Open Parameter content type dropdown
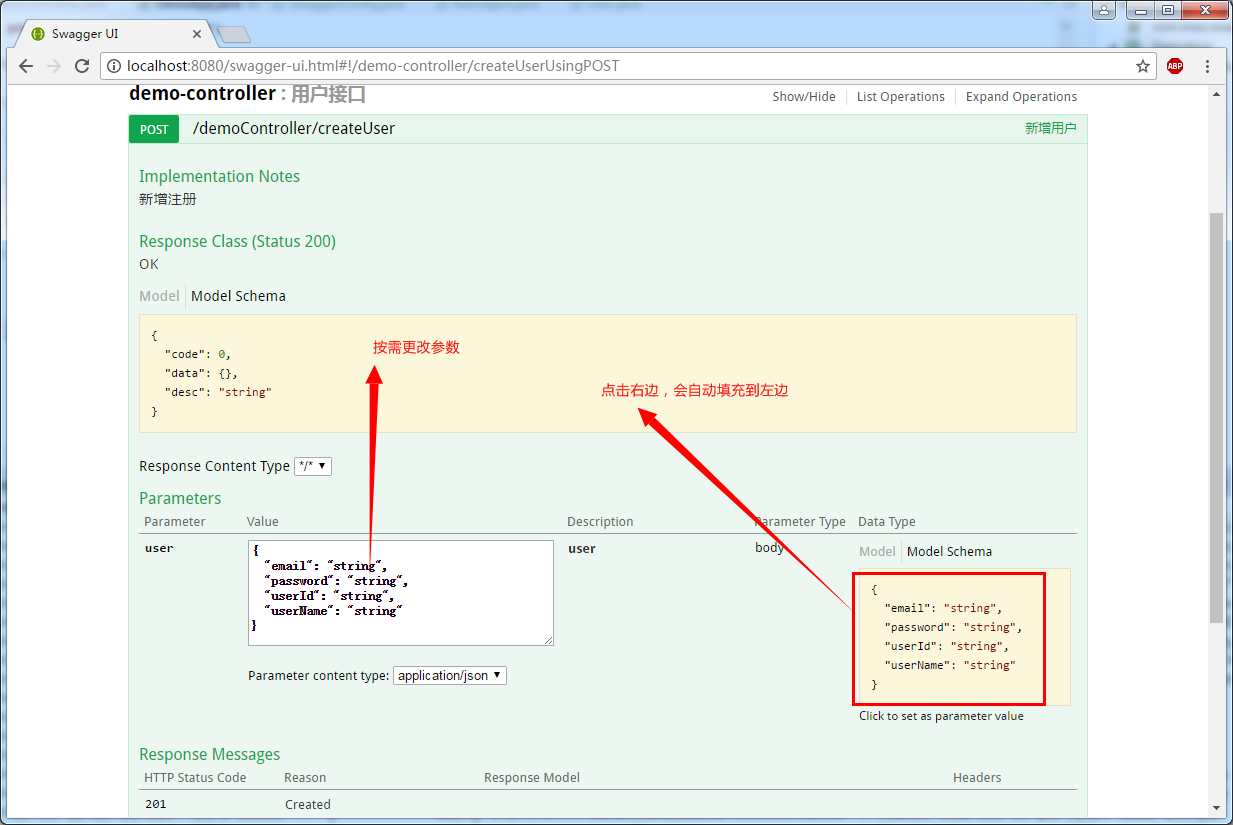The width and height of the screenshot is (1233, 825). tap(450, 676)
